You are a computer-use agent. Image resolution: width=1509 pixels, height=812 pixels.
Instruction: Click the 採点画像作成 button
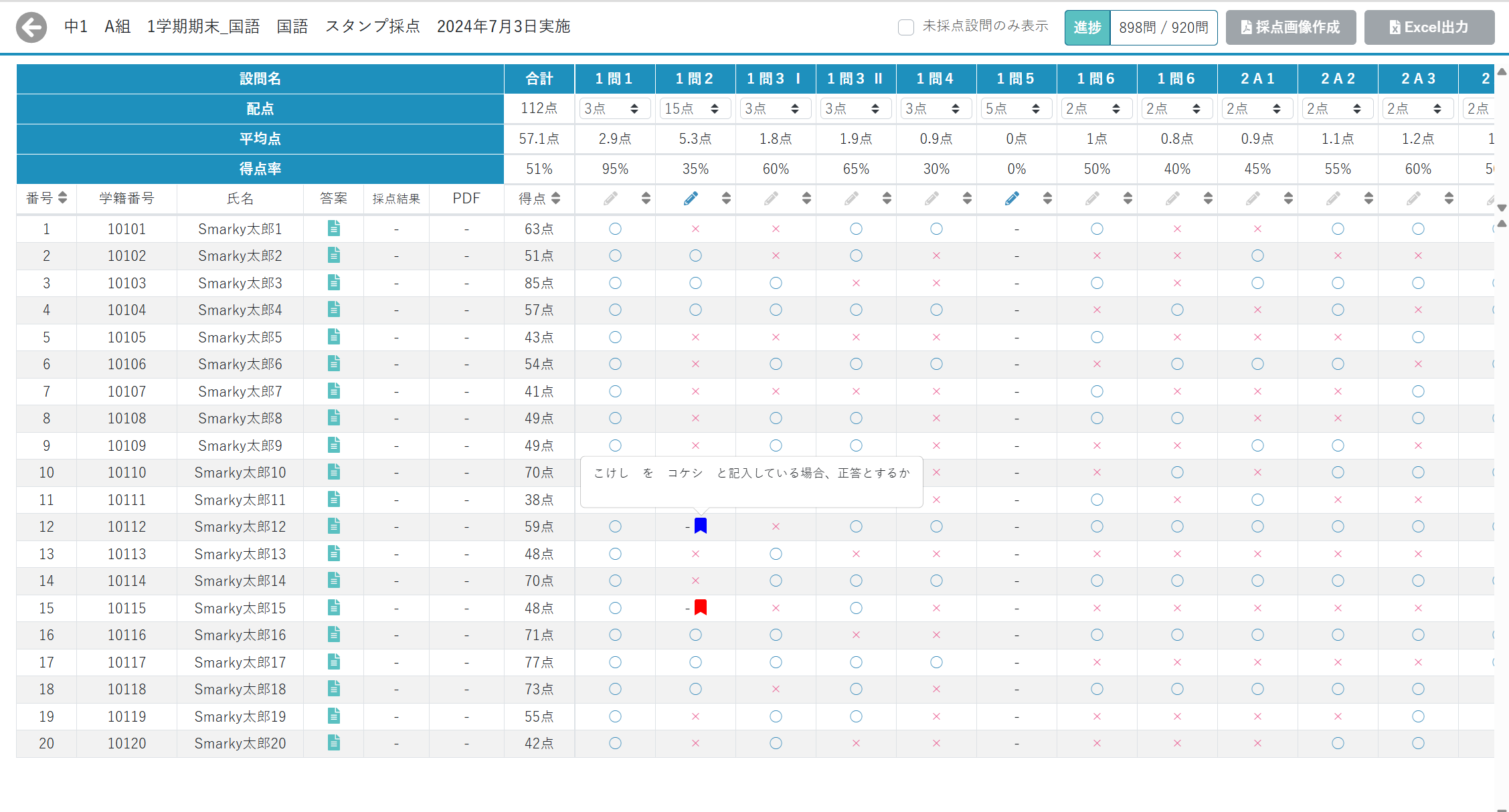[x=1290, y=27]
